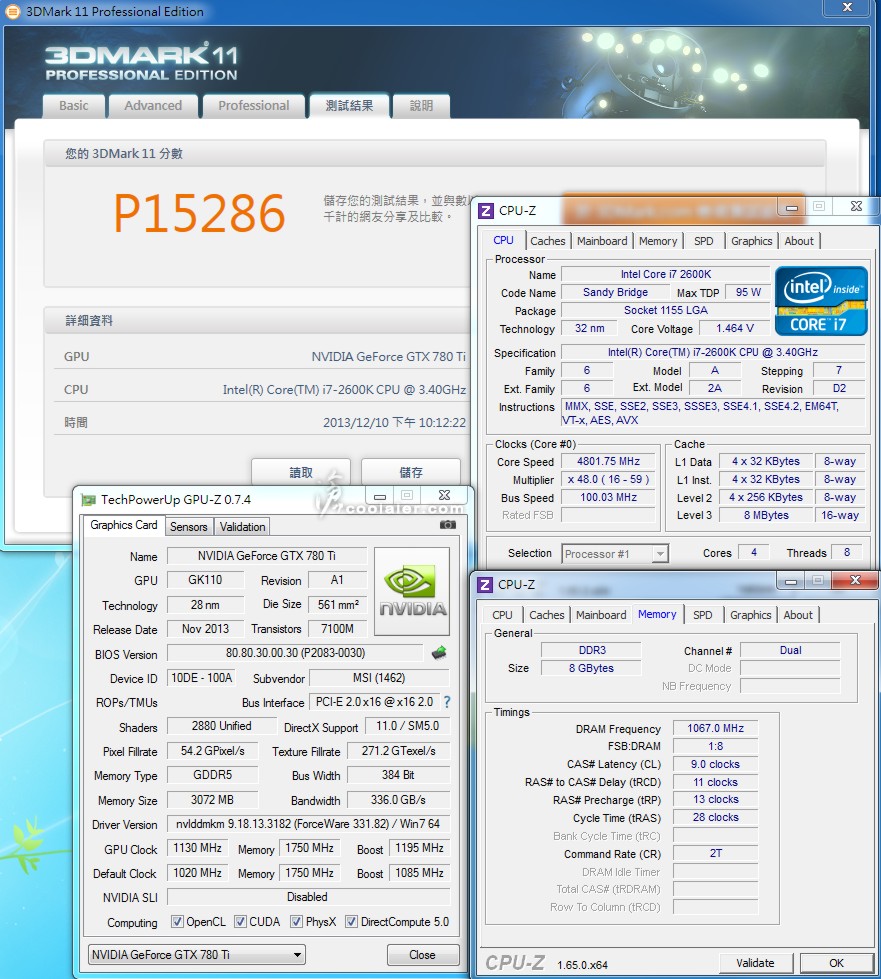This screenshot has width=881, height=979.
Task: Open the Mainboard tab in the upper CPU-Z window
Action: click(602, 241)
